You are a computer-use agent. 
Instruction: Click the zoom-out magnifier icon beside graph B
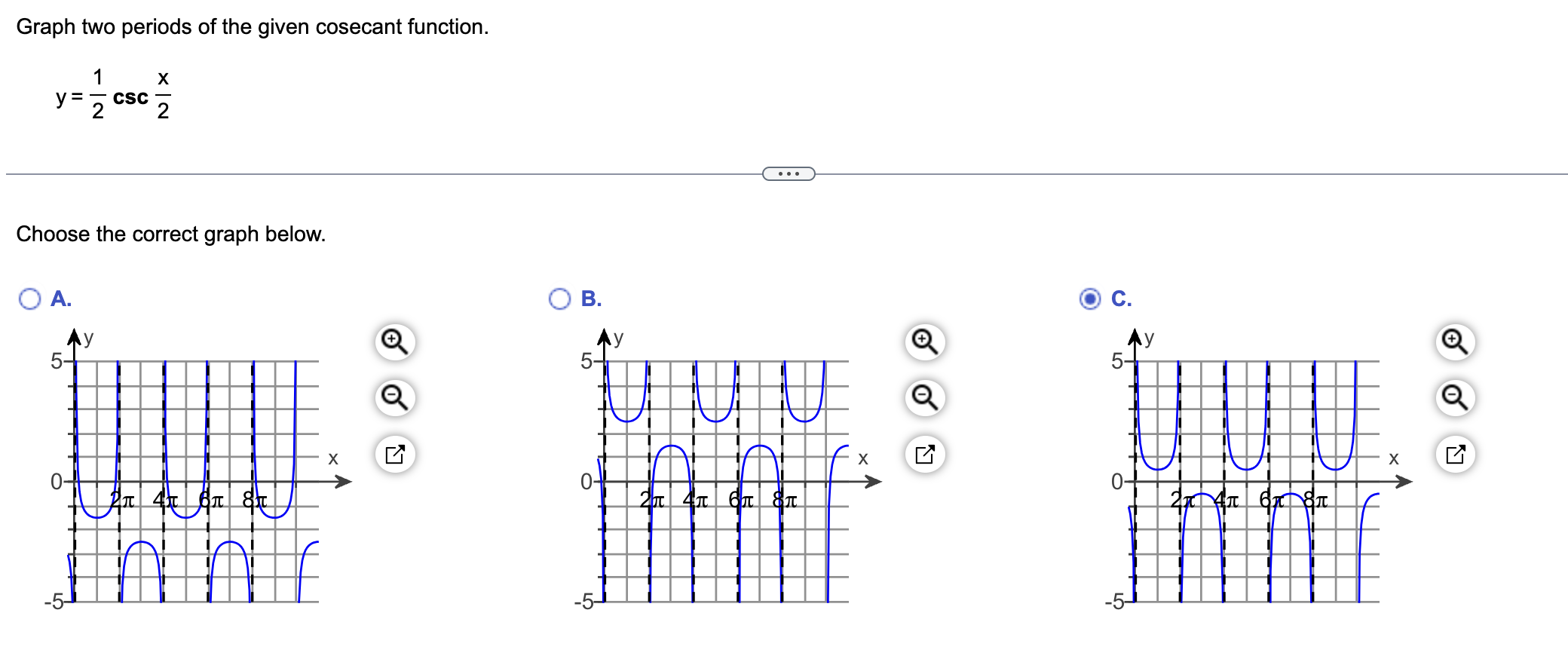[925, 398]
